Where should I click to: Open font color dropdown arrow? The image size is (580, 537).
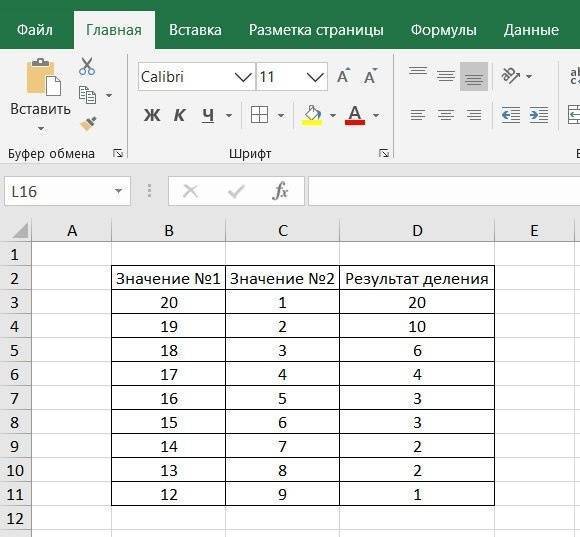(376, 115)
